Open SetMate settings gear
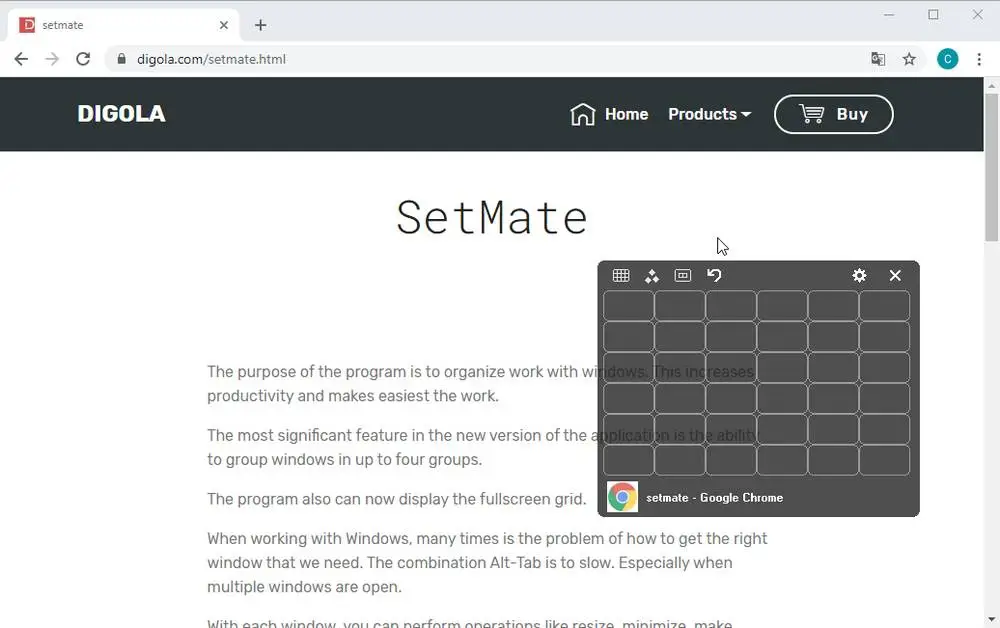Screen dimensions: 1000x628 859,276
